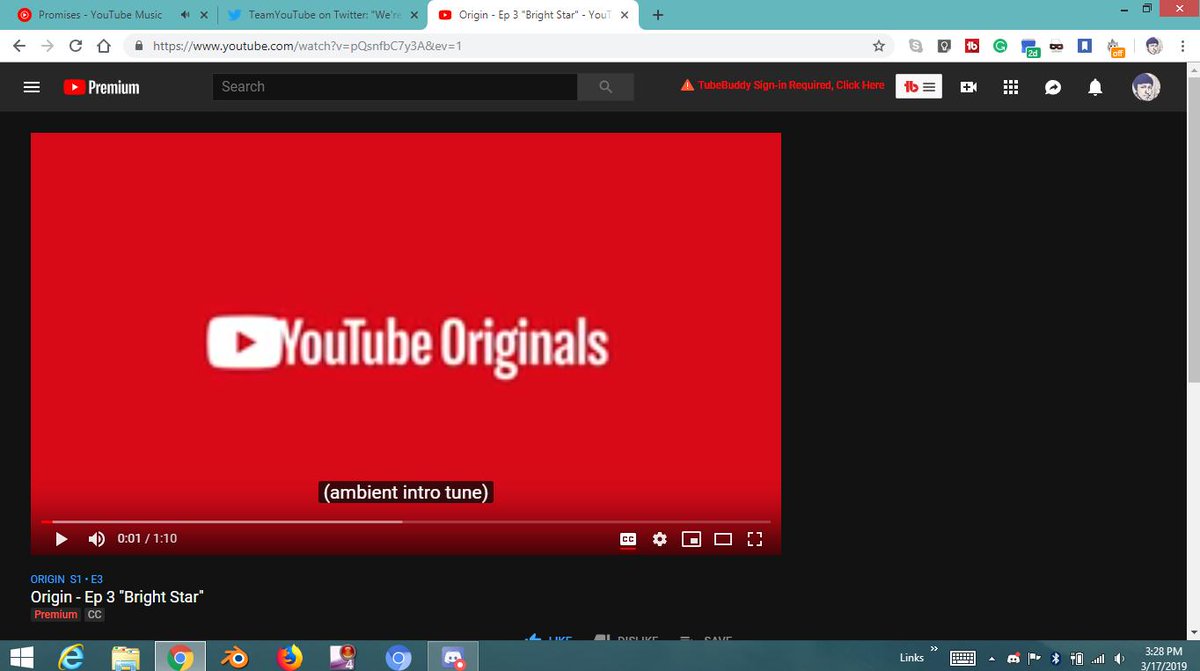The width and height of the screenshot is (1200, 671).
Task: Open the taskbar volume control
Action: click(x=1119, y=658)
